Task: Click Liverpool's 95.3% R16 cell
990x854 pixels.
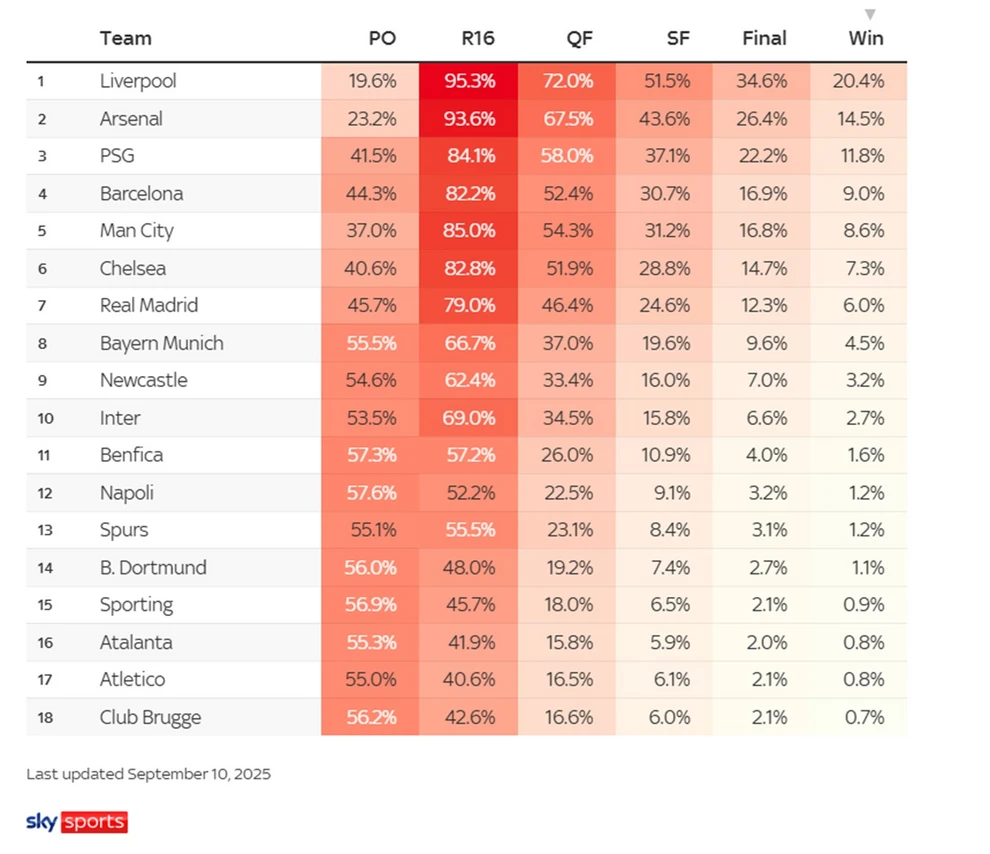Action: [x=471, y=81]
